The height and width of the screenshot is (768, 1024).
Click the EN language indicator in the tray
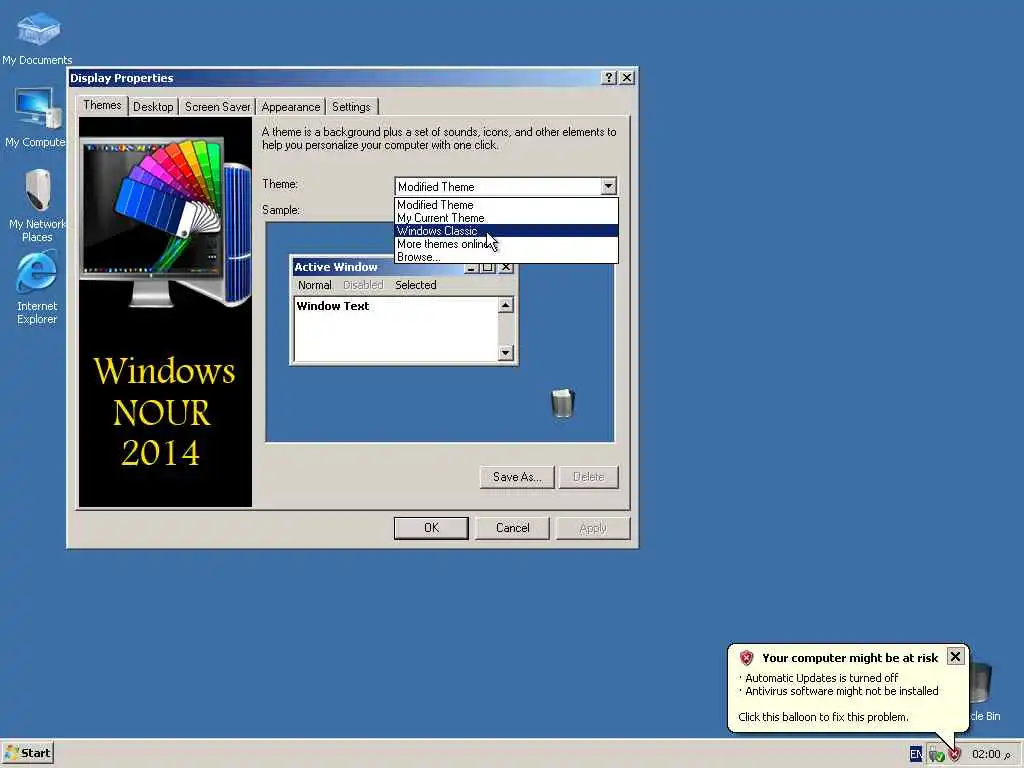(x=916, y=754)
